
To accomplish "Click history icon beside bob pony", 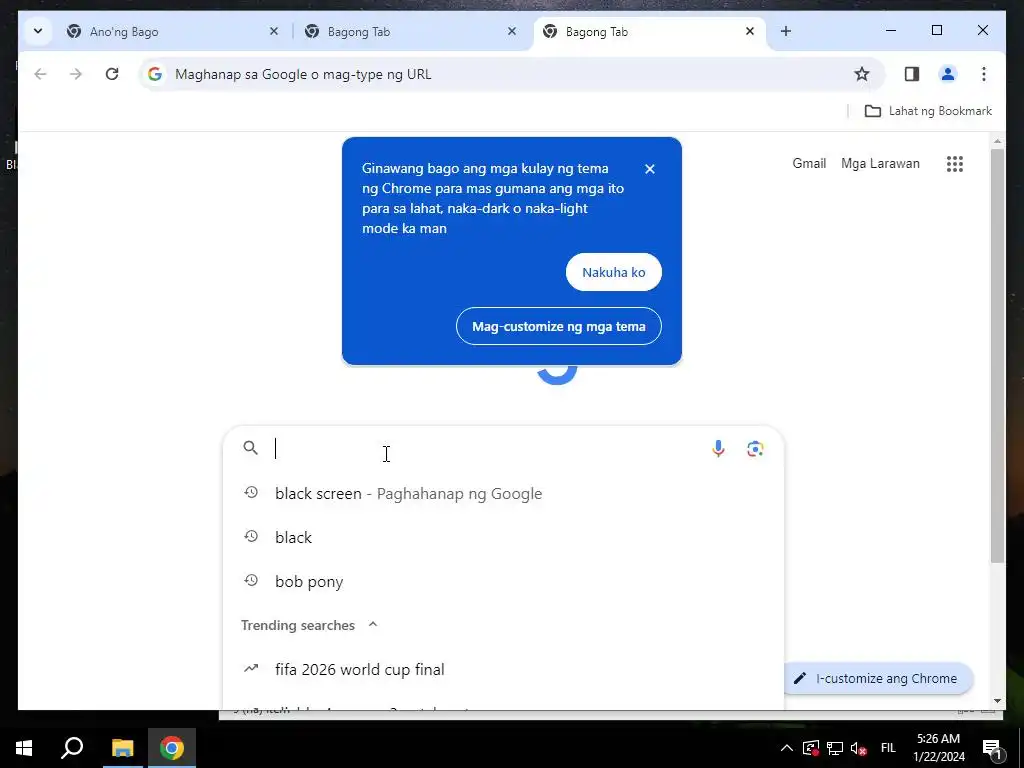I will click(251, 581).
